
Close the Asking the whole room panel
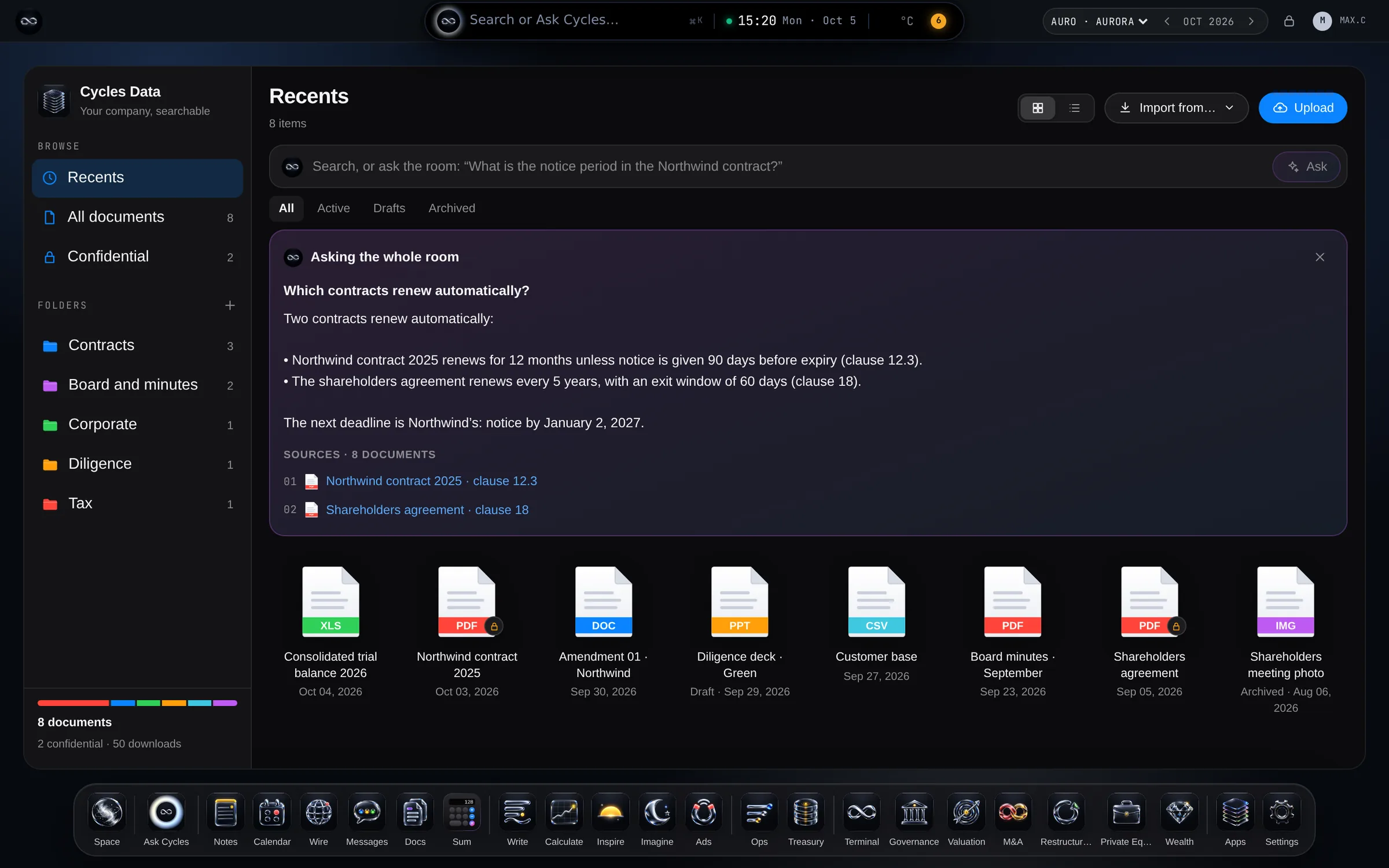pyautogui.click(x=1320, y=257)
